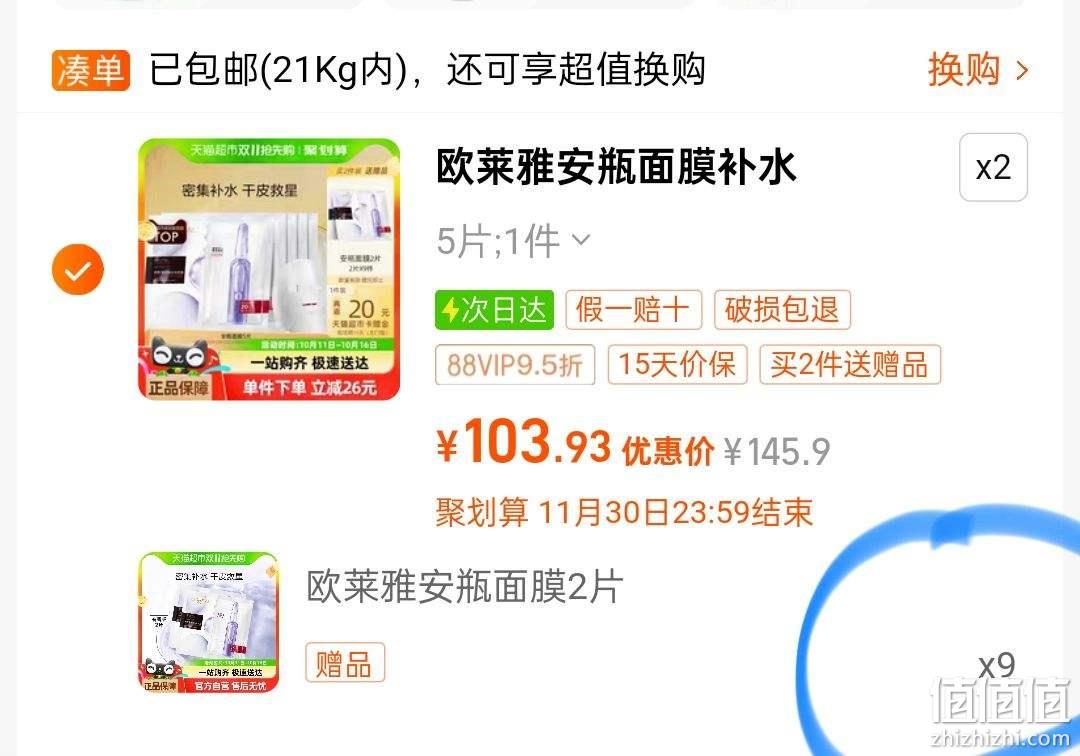Open the gift mask 2片 thumbnail

point(209,622)
